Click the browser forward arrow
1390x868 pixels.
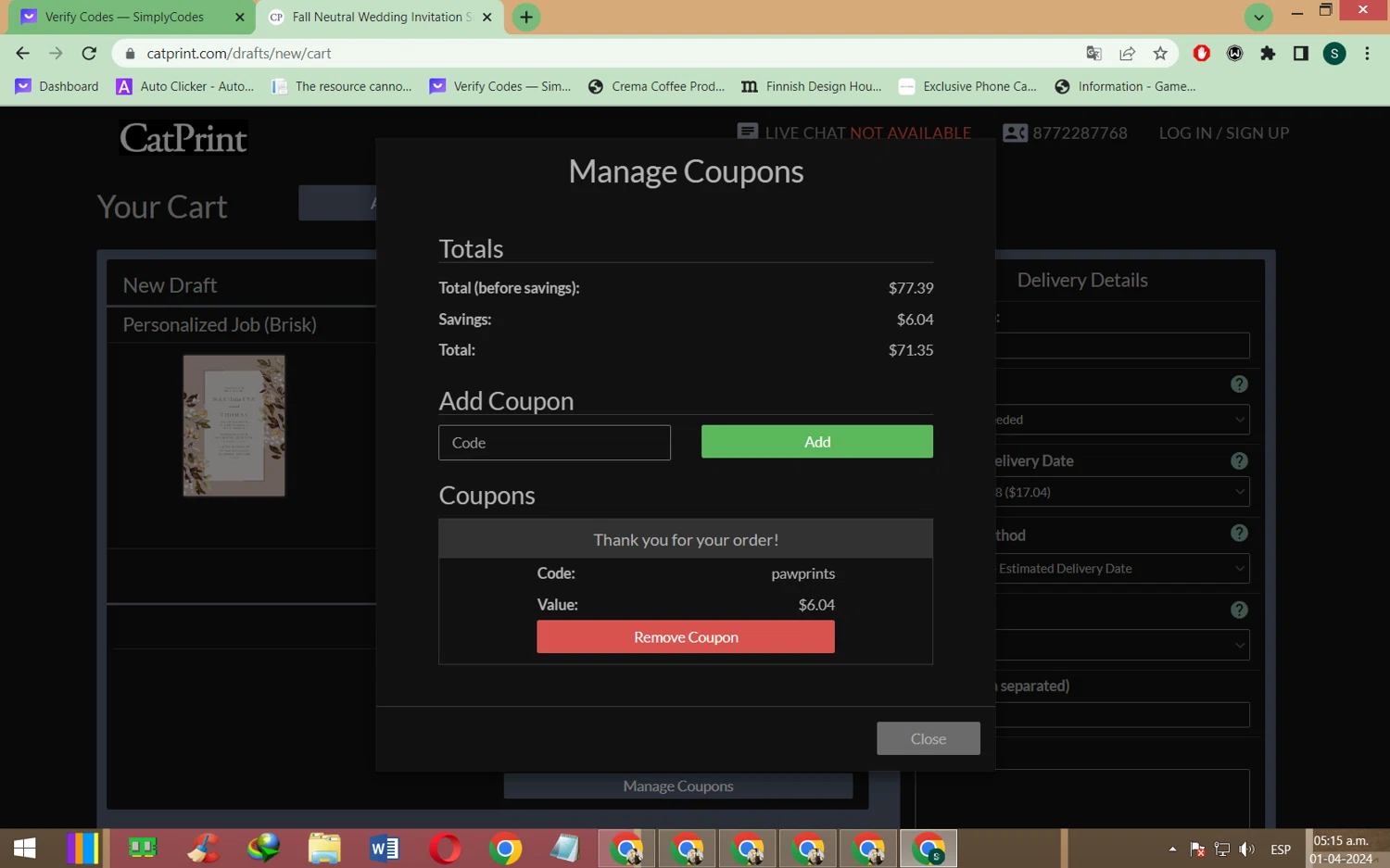point(56,54)
